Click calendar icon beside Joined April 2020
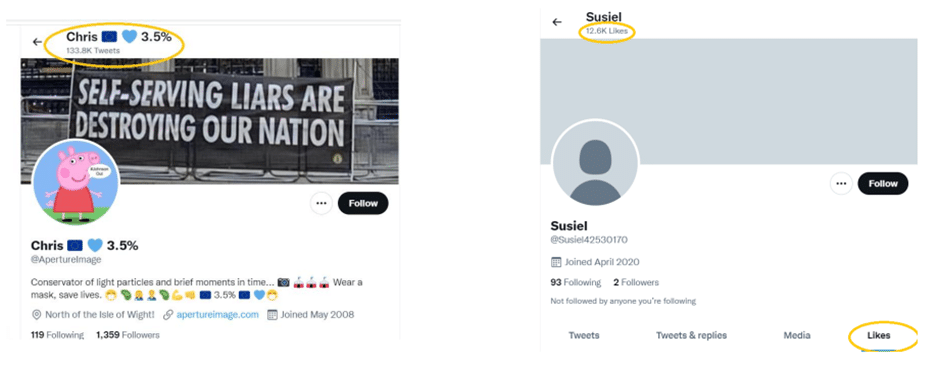 pos(556,262)
